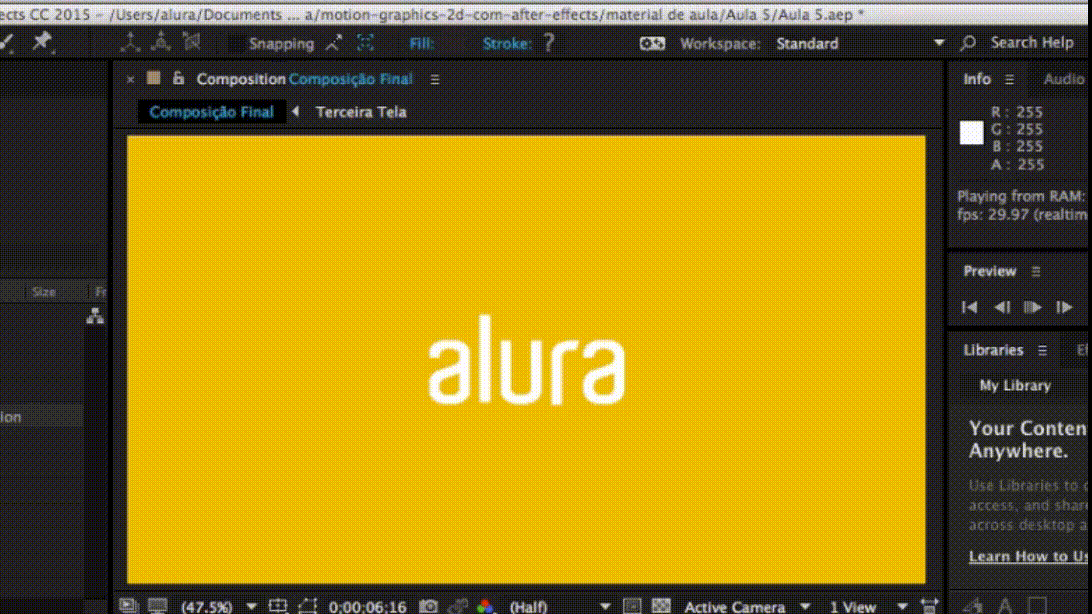Viewport: 1092px width, 614px height.
Task: Click the current time 0;00;06;16
Action: (x=367, y=606)
